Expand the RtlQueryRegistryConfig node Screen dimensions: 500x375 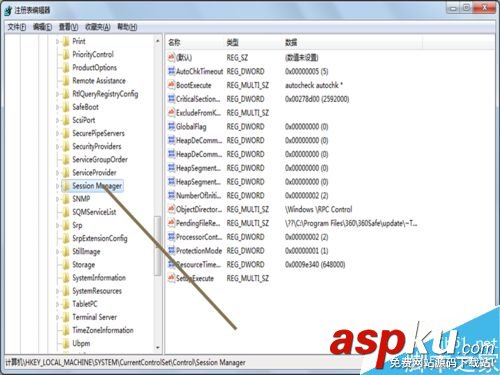tap(57, 94)
